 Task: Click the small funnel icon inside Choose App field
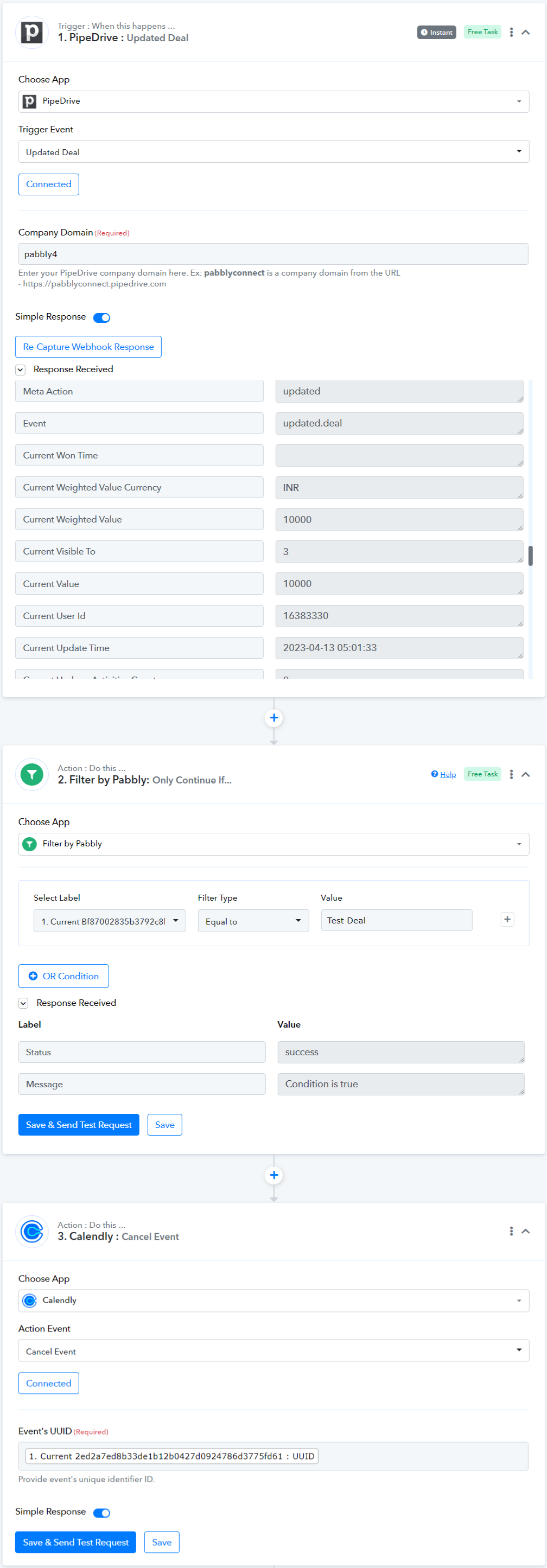tap(29, 844)
